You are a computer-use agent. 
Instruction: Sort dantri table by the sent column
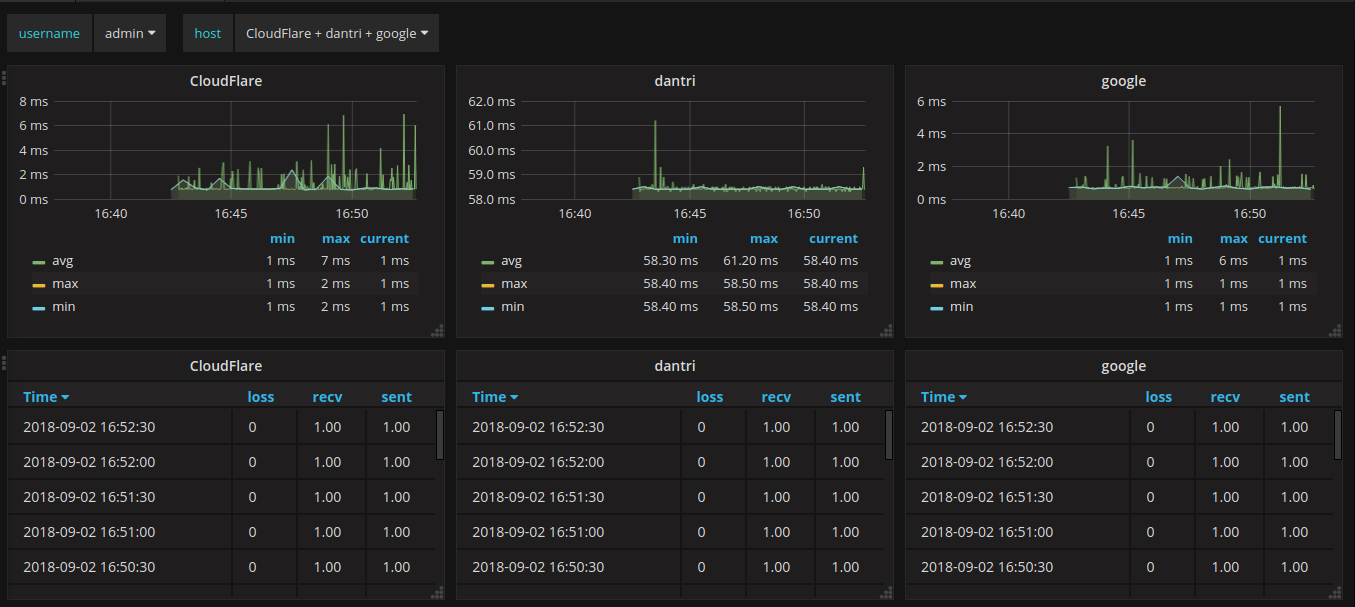click(845, 397)
